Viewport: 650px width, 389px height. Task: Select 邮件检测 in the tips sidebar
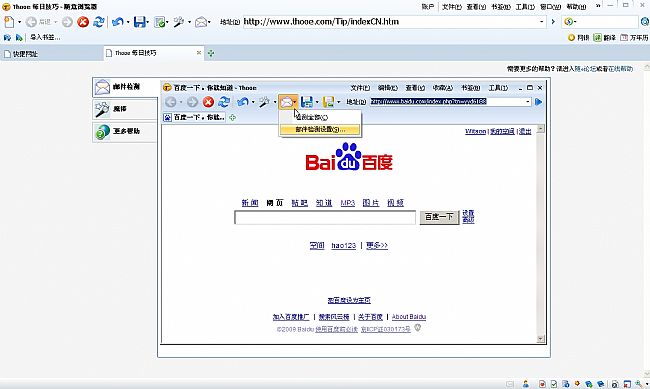(125, 87)
